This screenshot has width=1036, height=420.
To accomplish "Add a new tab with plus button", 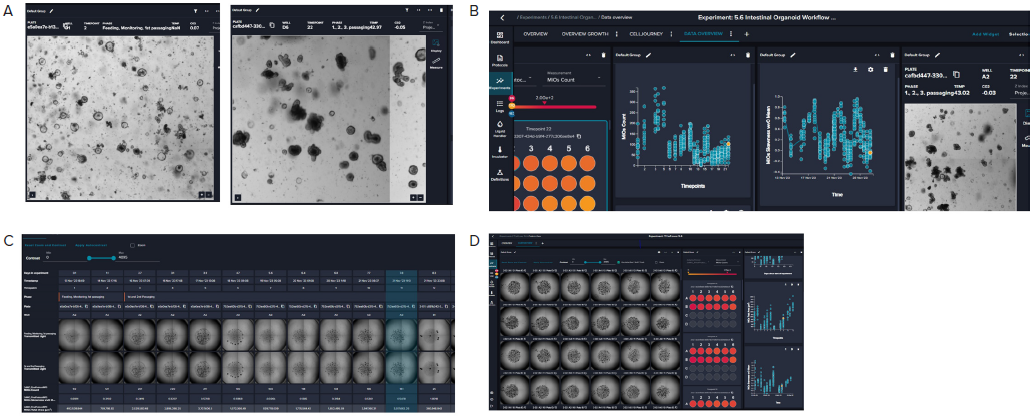I will coord(746,34).
